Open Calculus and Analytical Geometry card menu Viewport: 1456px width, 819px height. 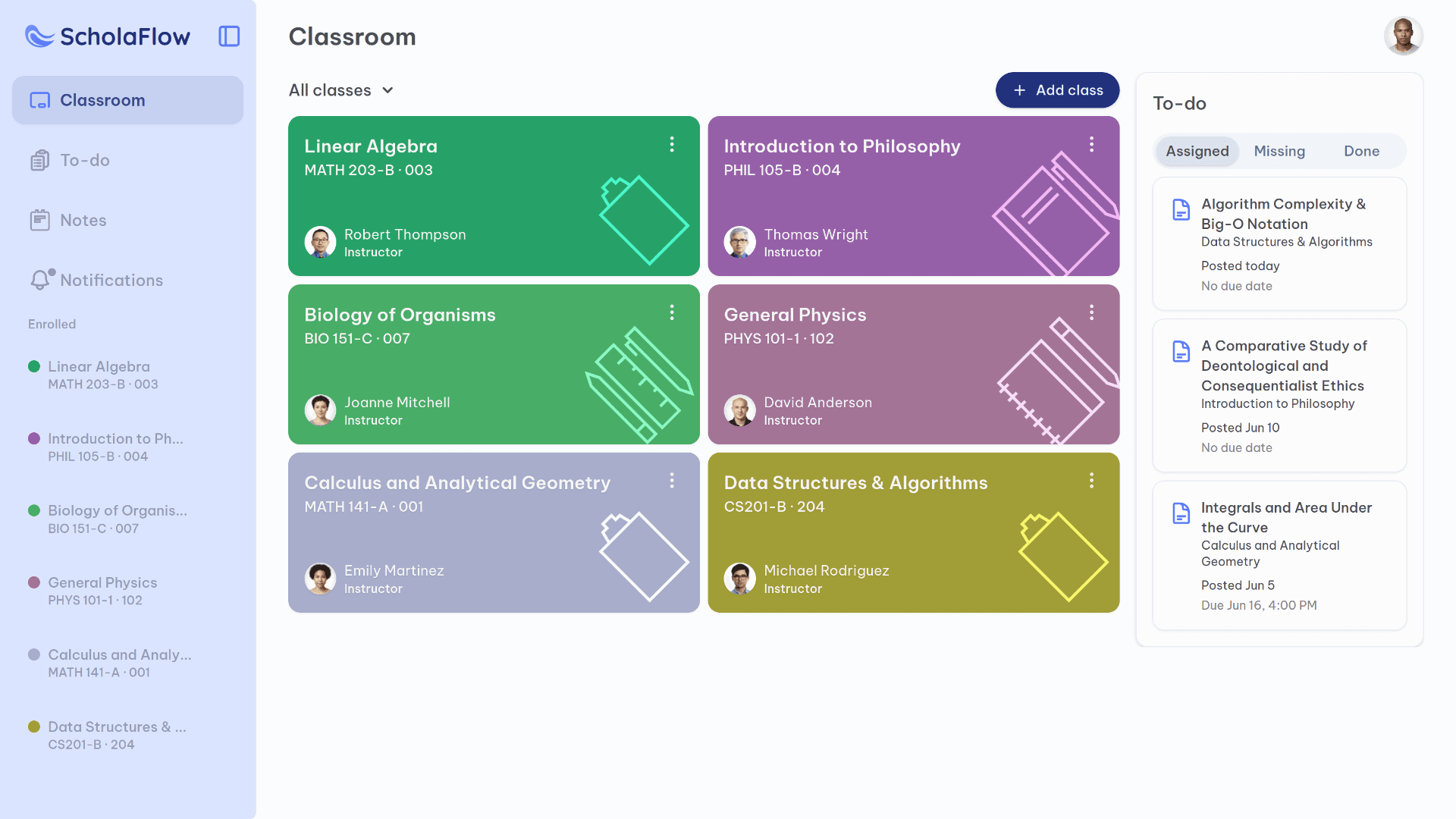[672, 481]
